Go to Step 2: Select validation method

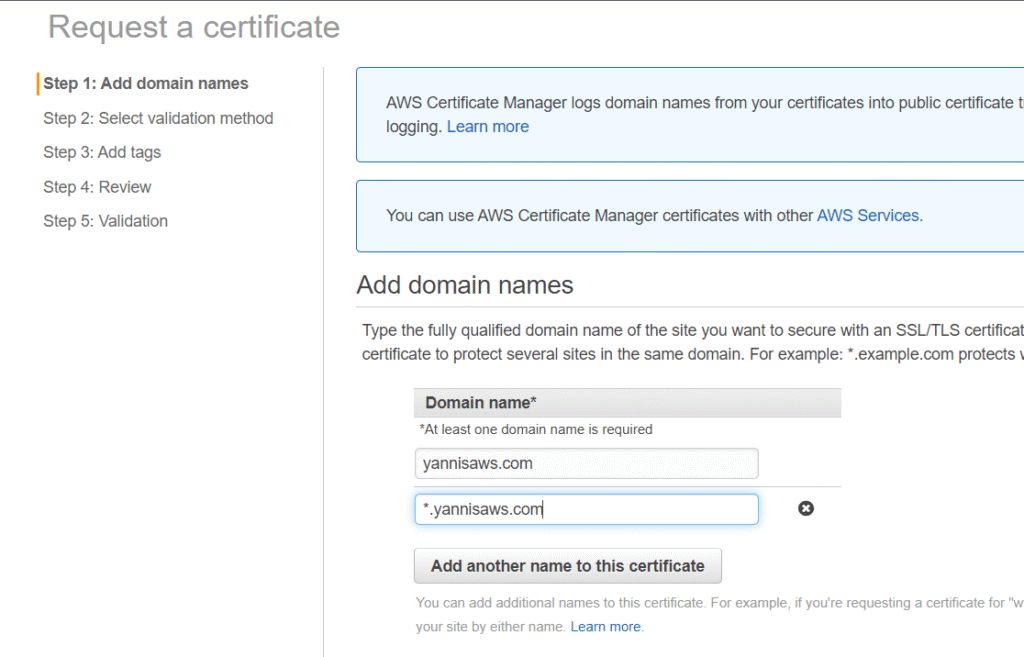tap(158, 118)
